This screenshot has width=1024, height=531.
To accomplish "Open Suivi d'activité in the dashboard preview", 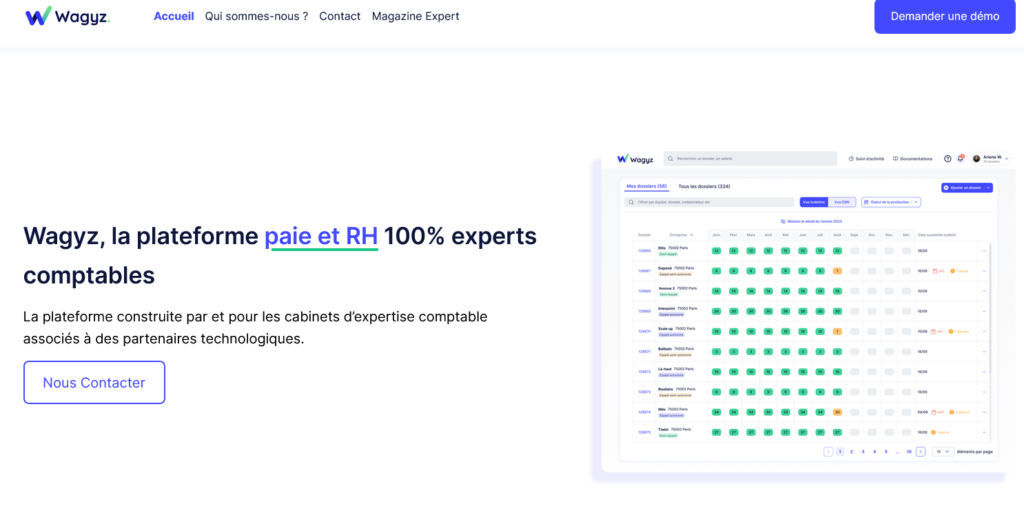I will point(866,159).
